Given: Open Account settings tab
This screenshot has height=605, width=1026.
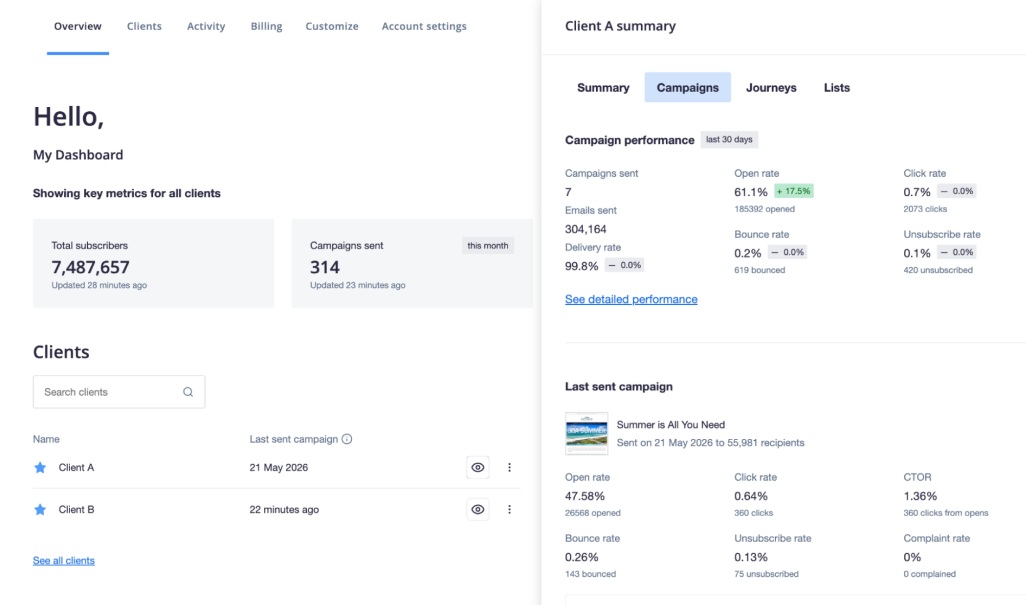Looking at the screenshot, I should tap(424, 26).
